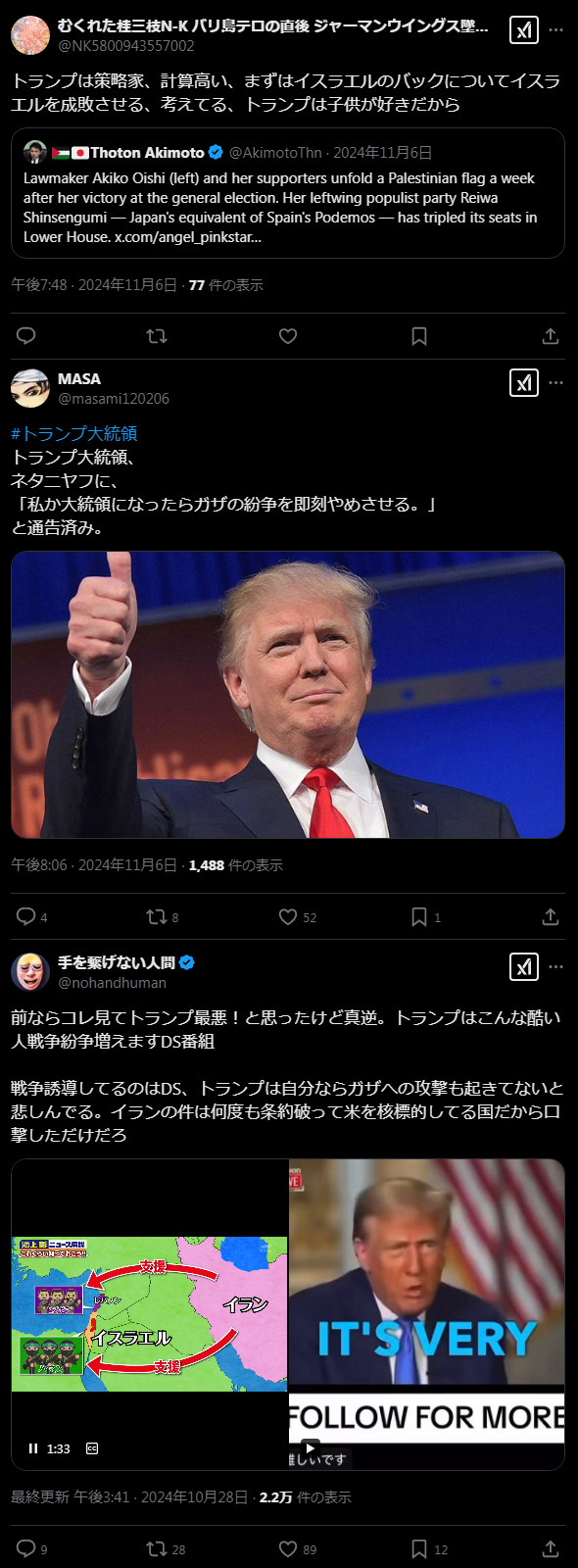Image resolution: width=578 pixels, height=1568 pixels.
Task: Click the Grok icon on 手を繋げない人間's post
Action: [x=524, y=966]
